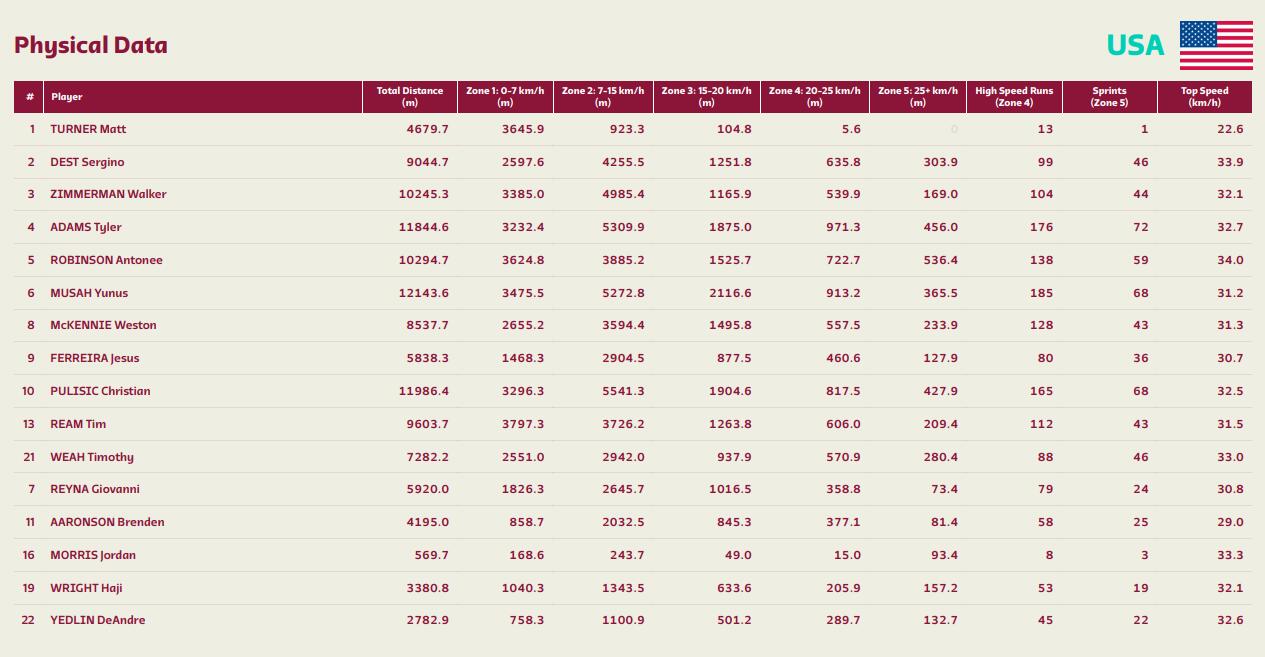Click player name McKENNIE Weston
Image resolution: width=1265 pixels, height=657 pixels.
(x=103, y=325)
